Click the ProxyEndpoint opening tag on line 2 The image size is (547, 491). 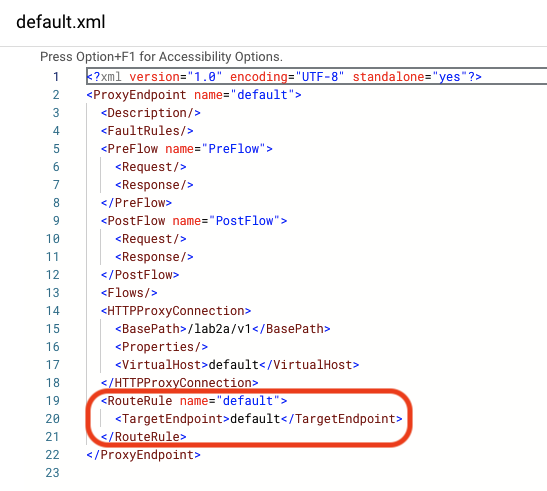(194, 95)
